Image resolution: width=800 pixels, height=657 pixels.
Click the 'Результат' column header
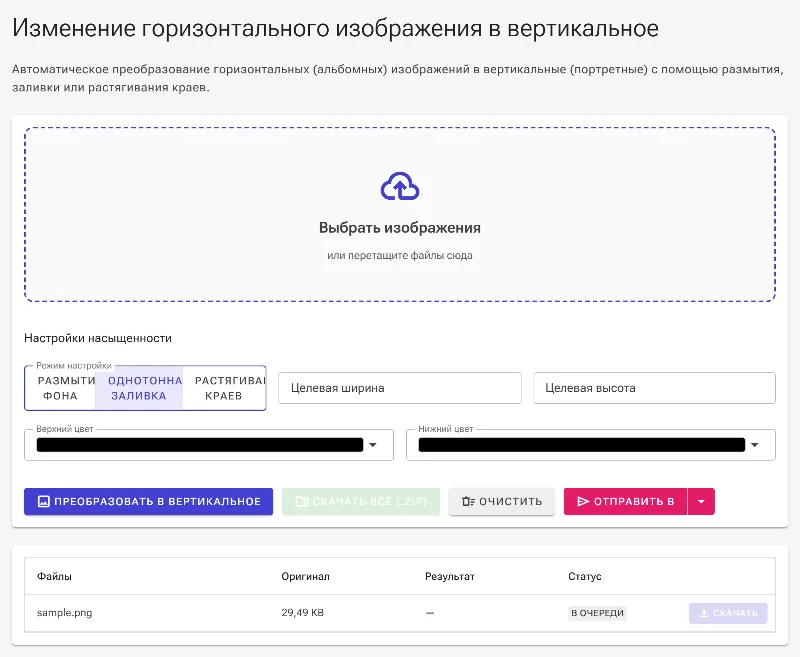coord(449,576)
